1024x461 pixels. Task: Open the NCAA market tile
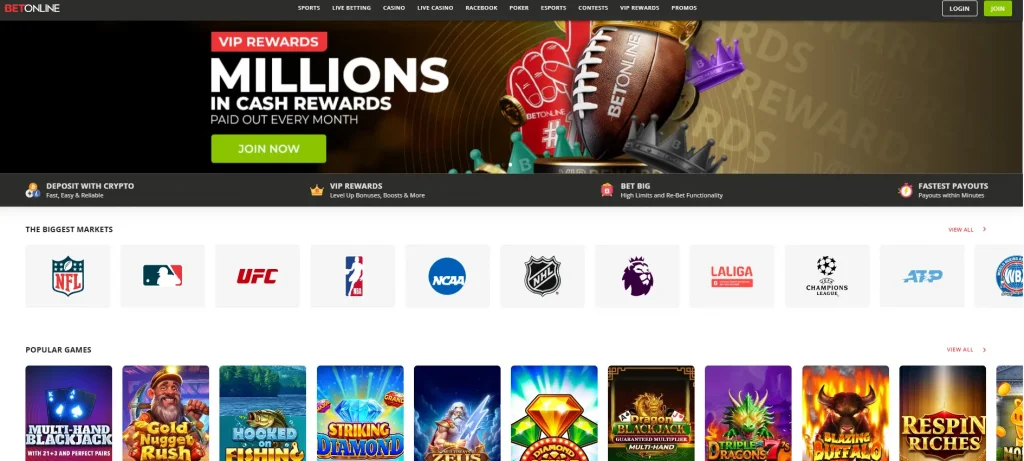[447, 276]
